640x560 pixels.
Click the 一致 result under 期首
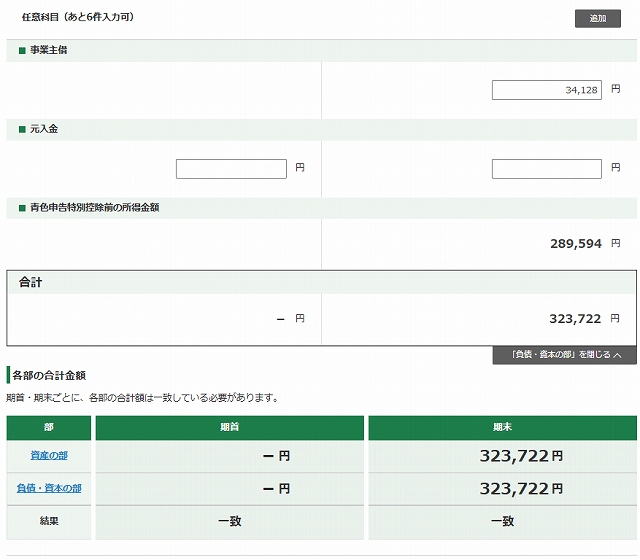[x=229, y=521]
